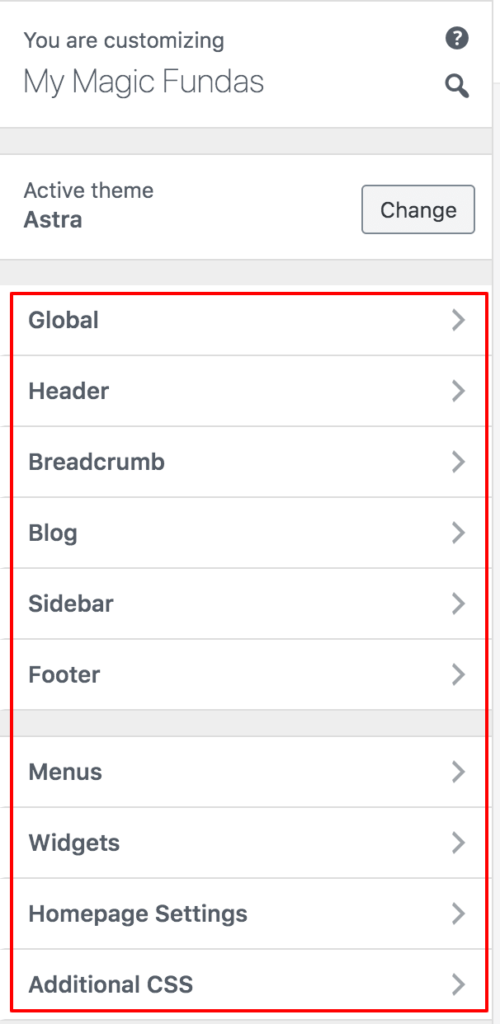Viewport: 500px width, 1024px height.
Task: Click the Change theme button
Action: coord(418,210)
